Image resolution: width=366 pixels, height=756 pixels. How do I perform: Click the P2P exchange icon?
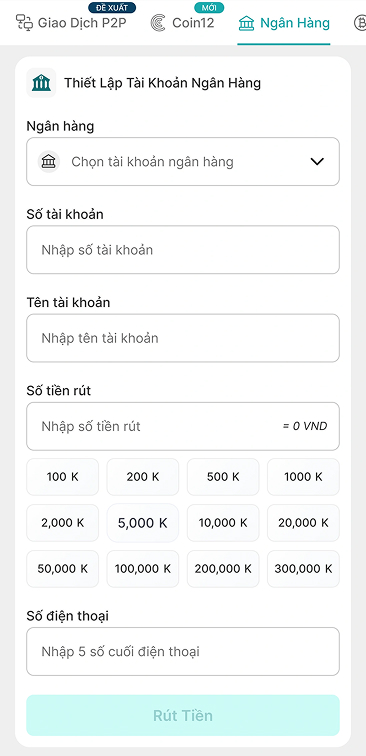coord(24,23)
